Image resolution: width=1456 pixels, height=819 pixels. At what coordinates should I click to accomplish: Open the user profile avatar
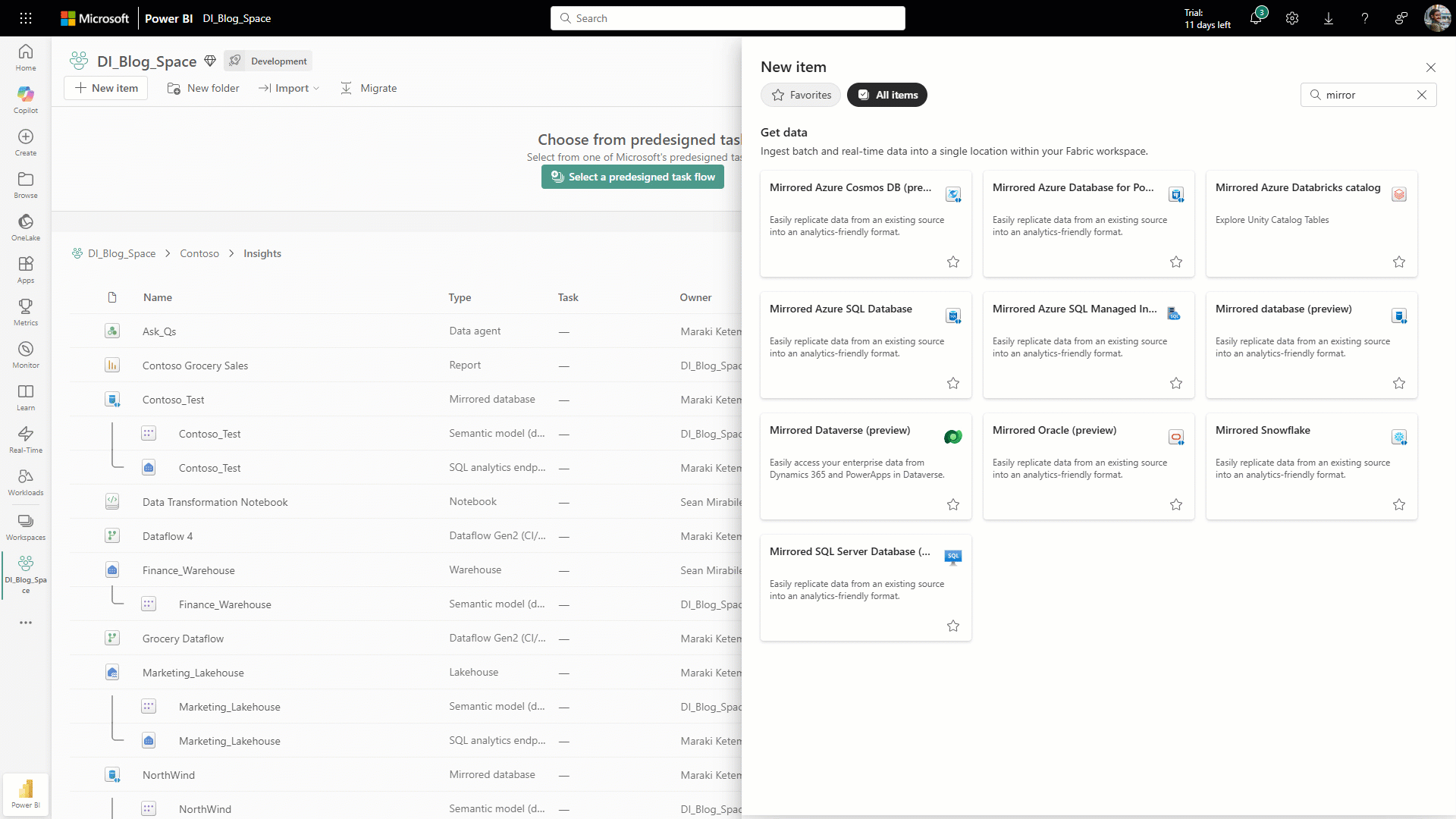point(1437,18)
